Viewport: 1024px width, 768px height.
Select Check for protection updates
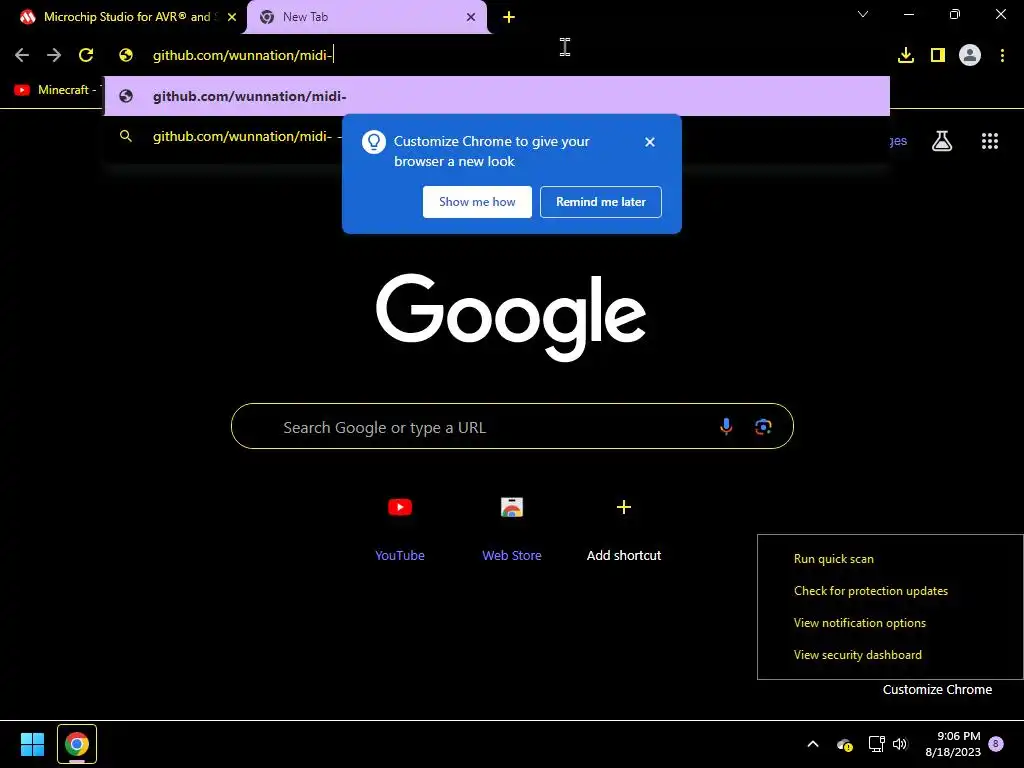(871, 591)
